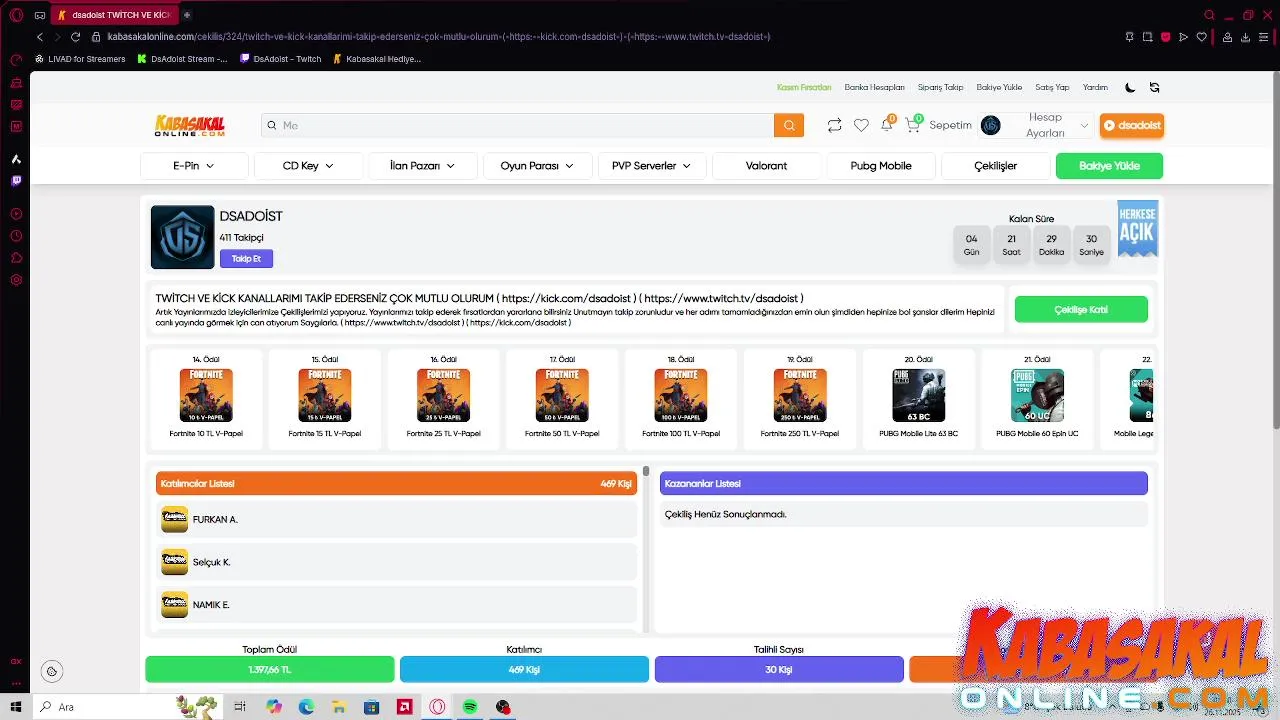Expand the PVP Serverler dropdown menu
Viewport: 1280px width, 720px height.
coord(651,166)
